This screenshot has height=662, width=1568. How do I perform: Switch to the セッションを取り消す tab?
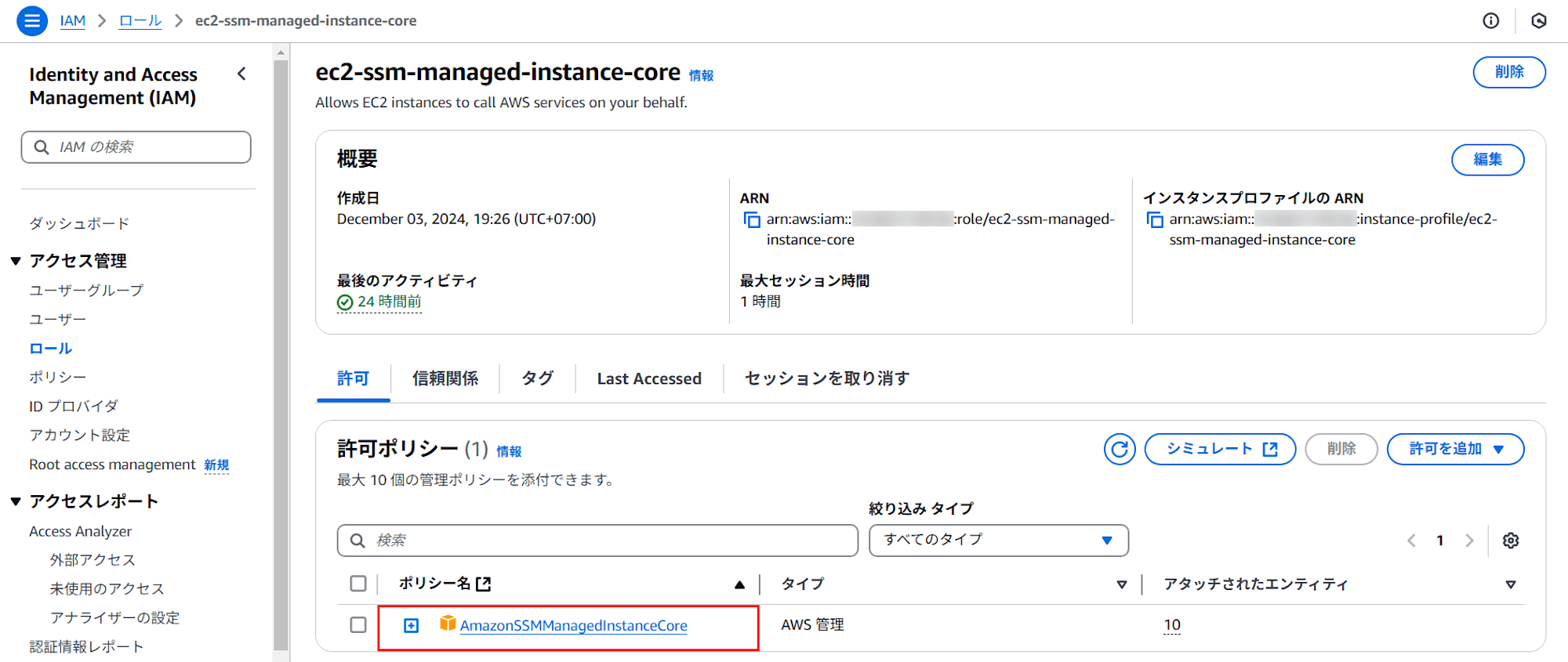[827, 379]
